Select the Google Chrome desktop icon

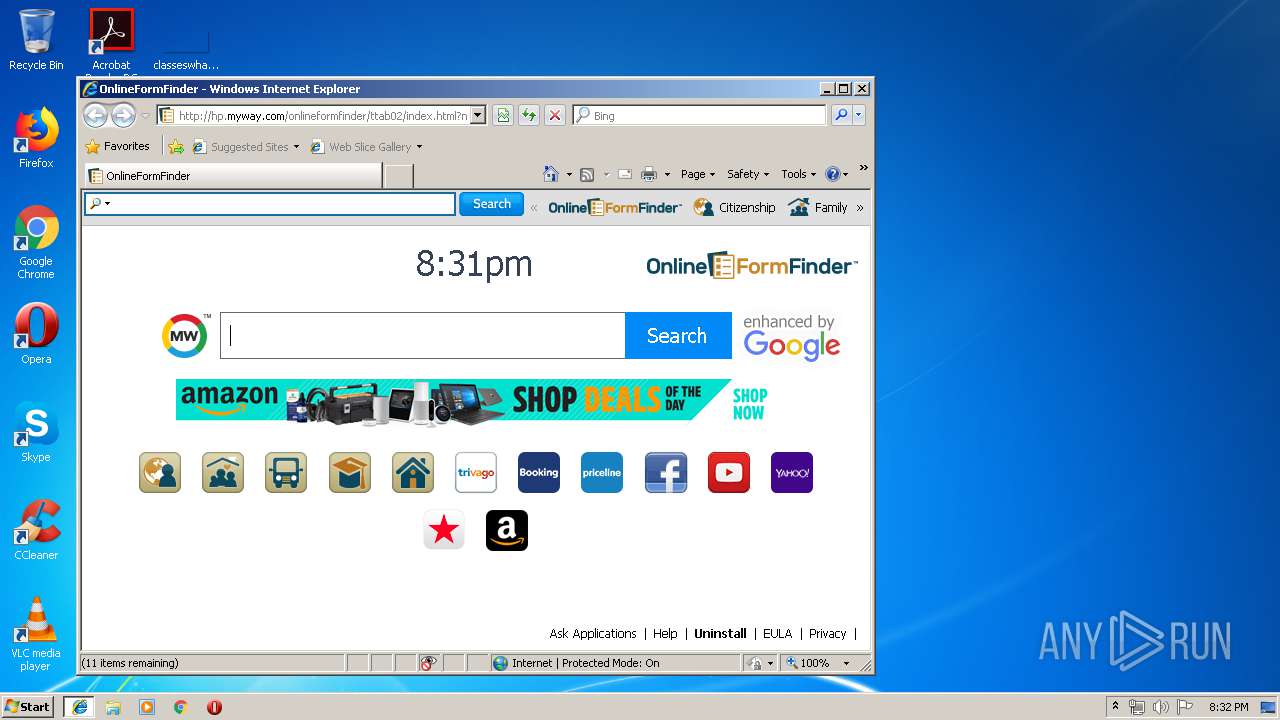pyautogui.click(x=36, y=243)
